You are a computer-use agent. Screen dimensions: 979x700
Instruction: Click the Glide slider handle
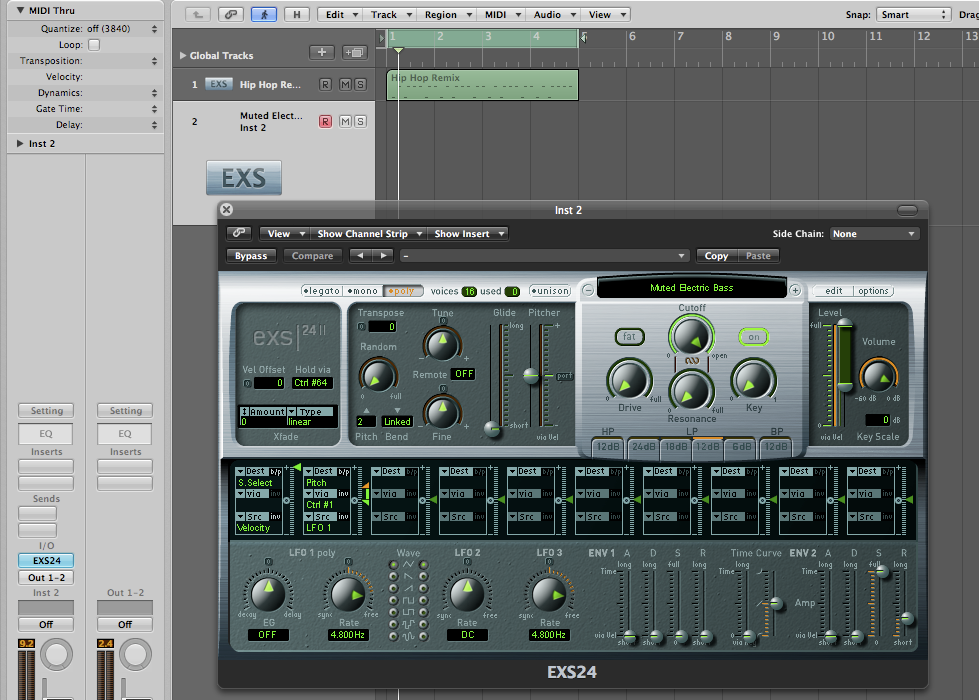click(492, 428)
